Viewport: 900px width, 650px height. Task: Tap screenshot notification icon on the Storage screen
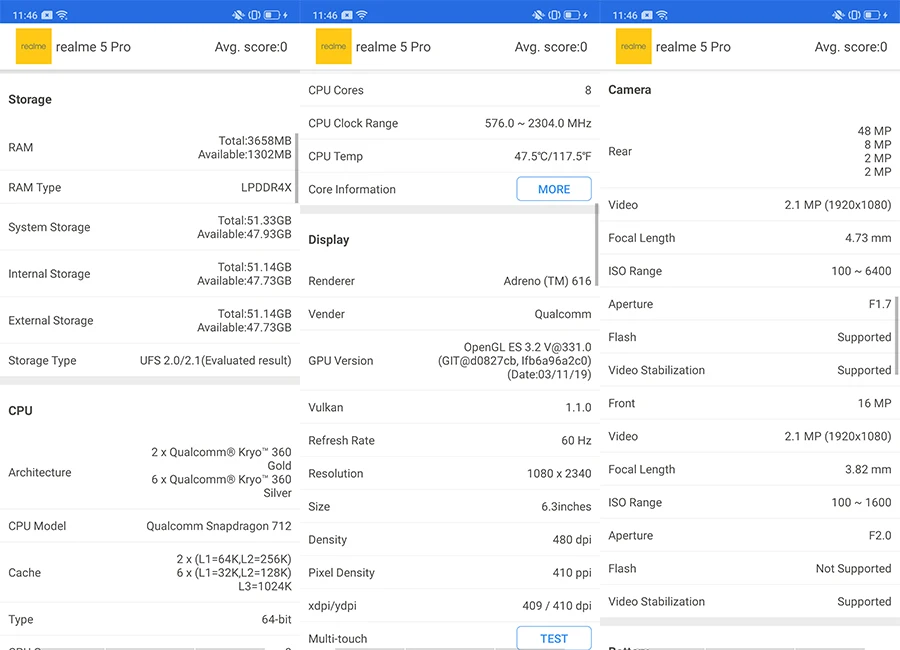(47, 15)
